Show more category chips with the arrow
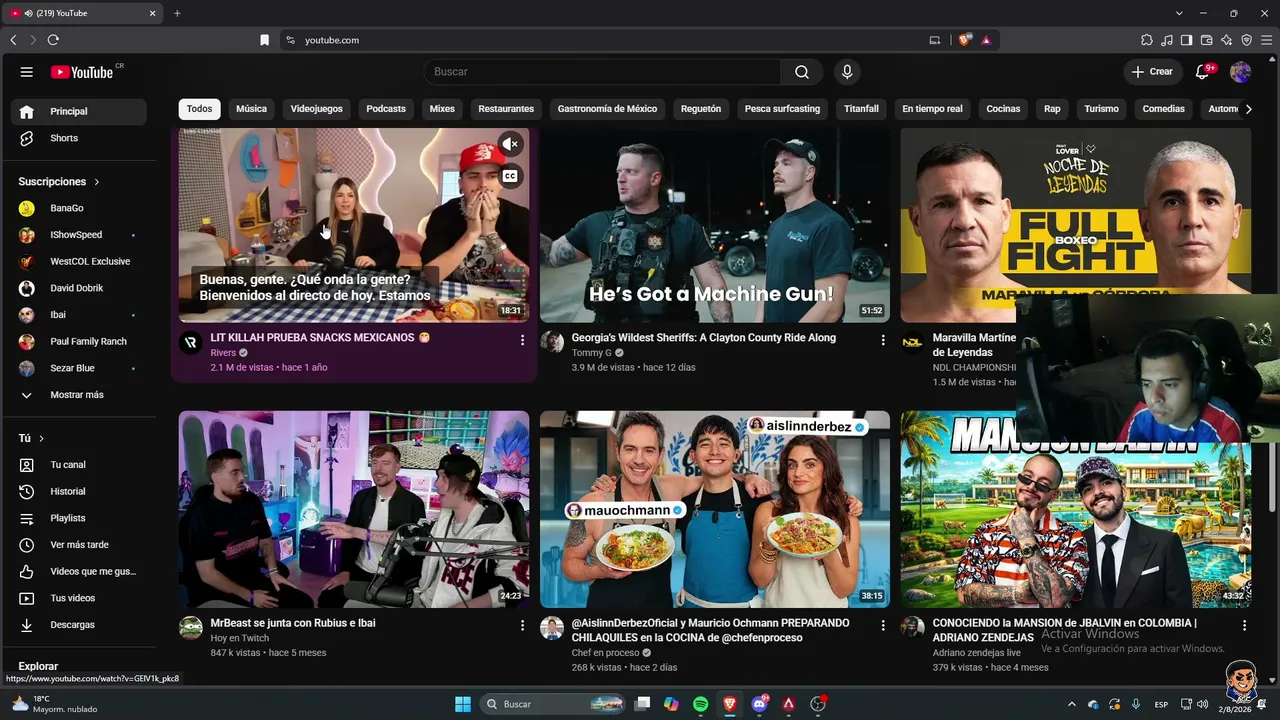1280x720 pixels. [x=1247, y=109]
